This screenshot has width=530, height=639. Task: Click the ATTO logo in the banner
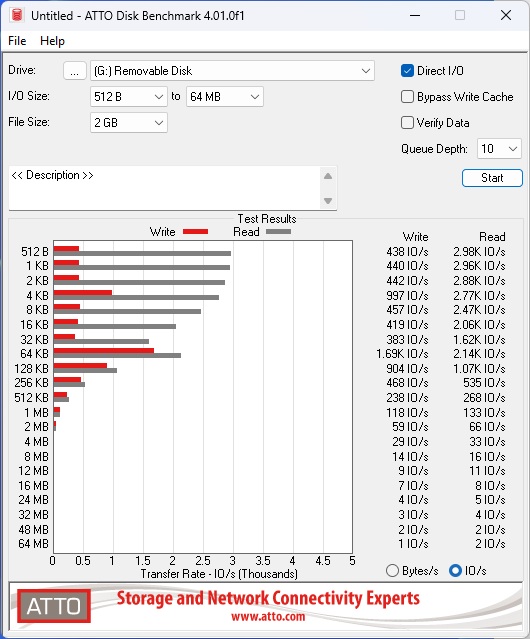tap(54, 606)
